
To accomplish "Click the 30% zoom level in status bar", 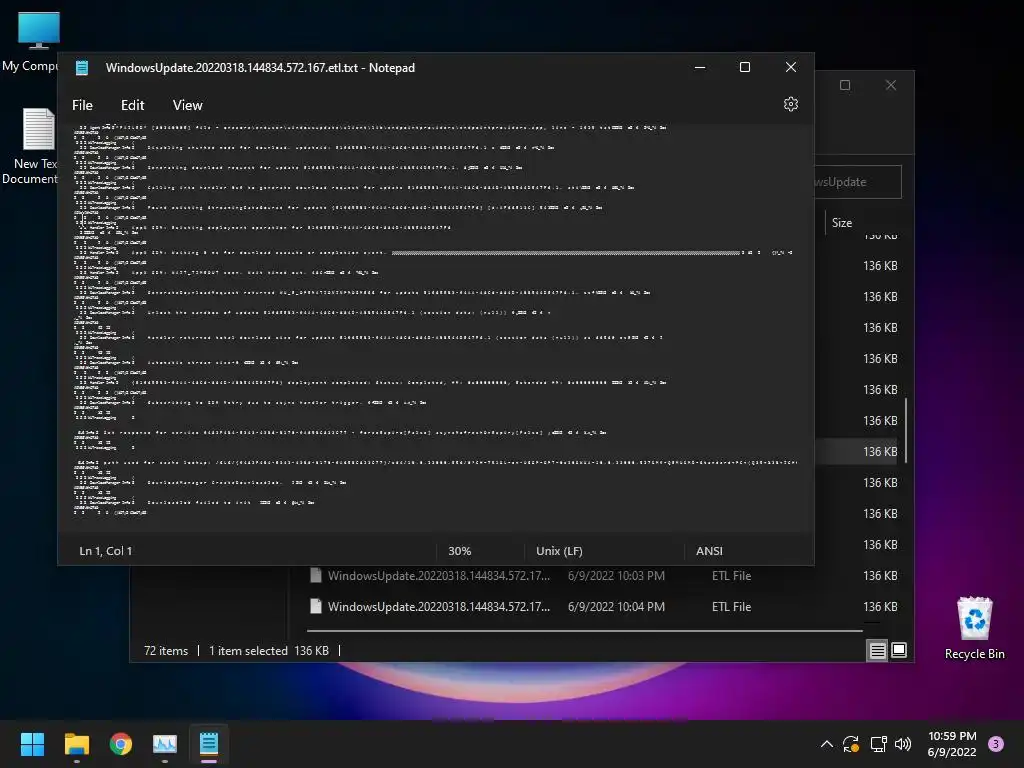I will click(459, 551).
